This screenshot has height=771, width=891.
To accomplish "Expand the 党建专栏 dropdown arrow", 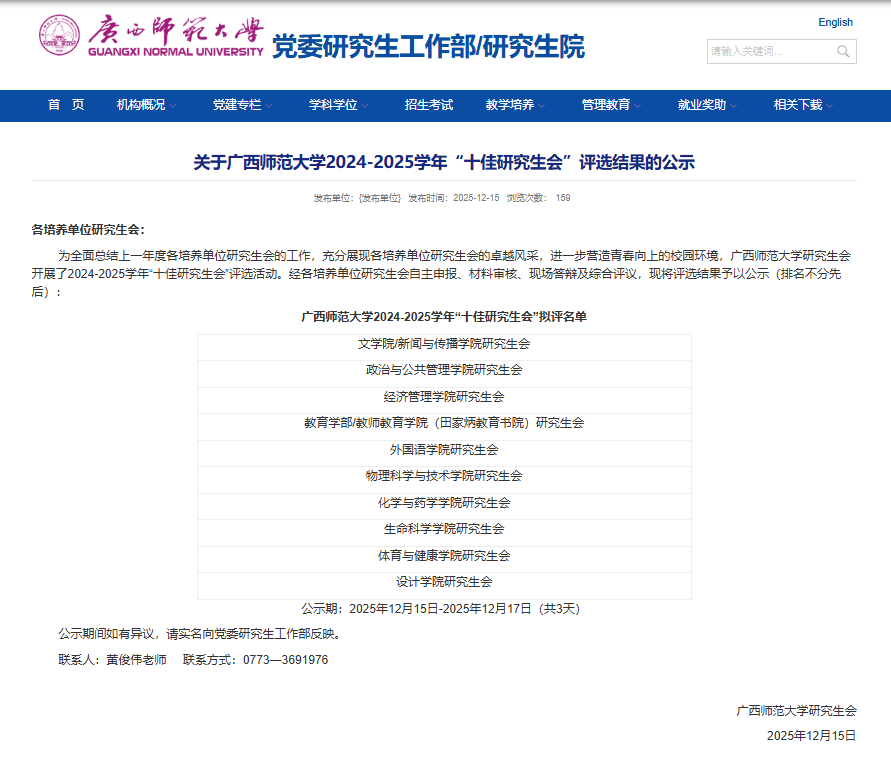I will tap(269, 106).
